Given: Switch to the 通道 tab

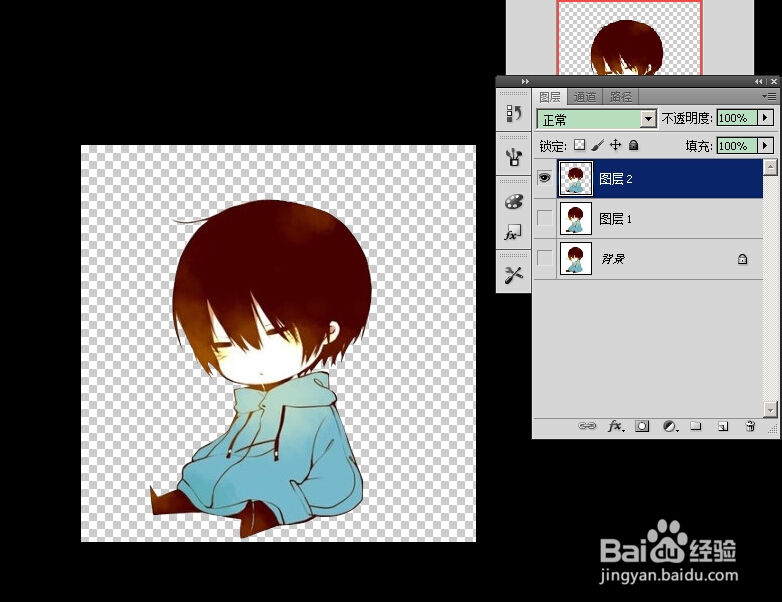Looking at the screenshot, I should pyautogui.click(x=585, y=97).
